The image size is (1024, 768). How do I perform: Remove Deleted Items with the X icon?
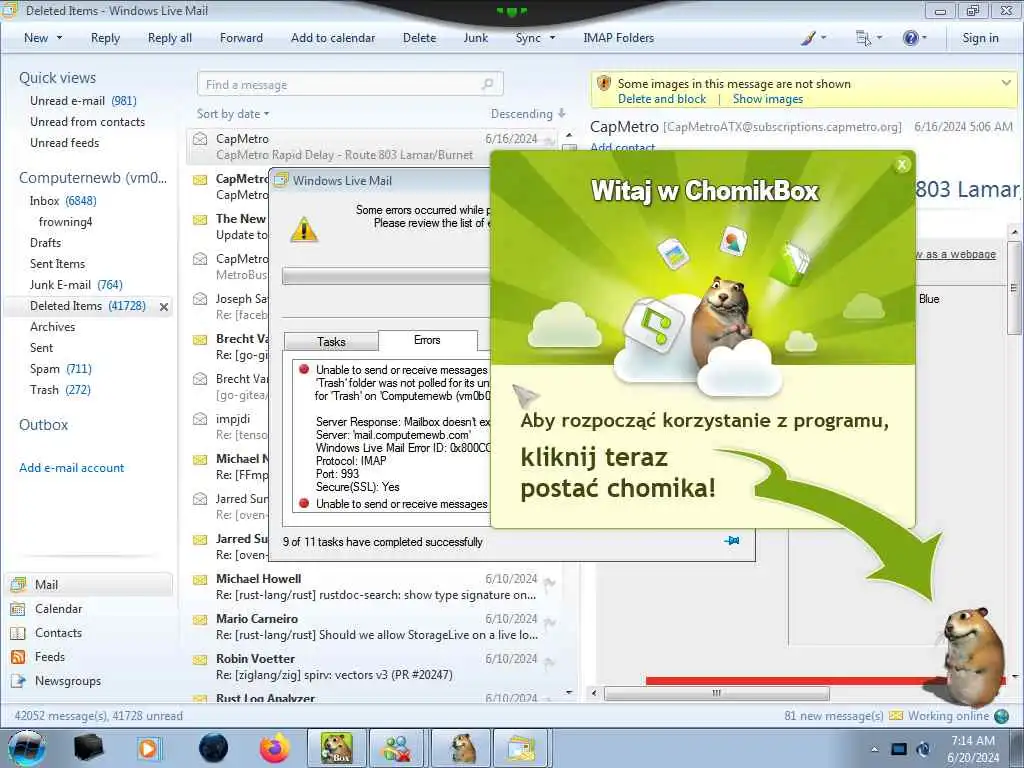point(164,306)
